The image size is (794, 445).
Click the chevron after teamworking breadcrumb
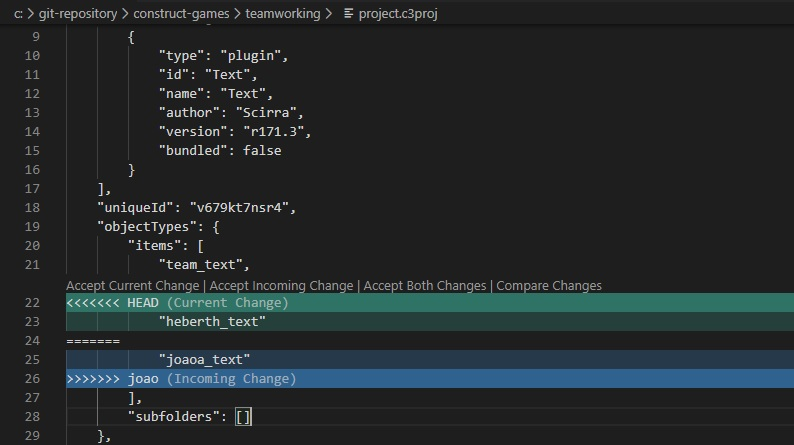click(x=329, y=14)
